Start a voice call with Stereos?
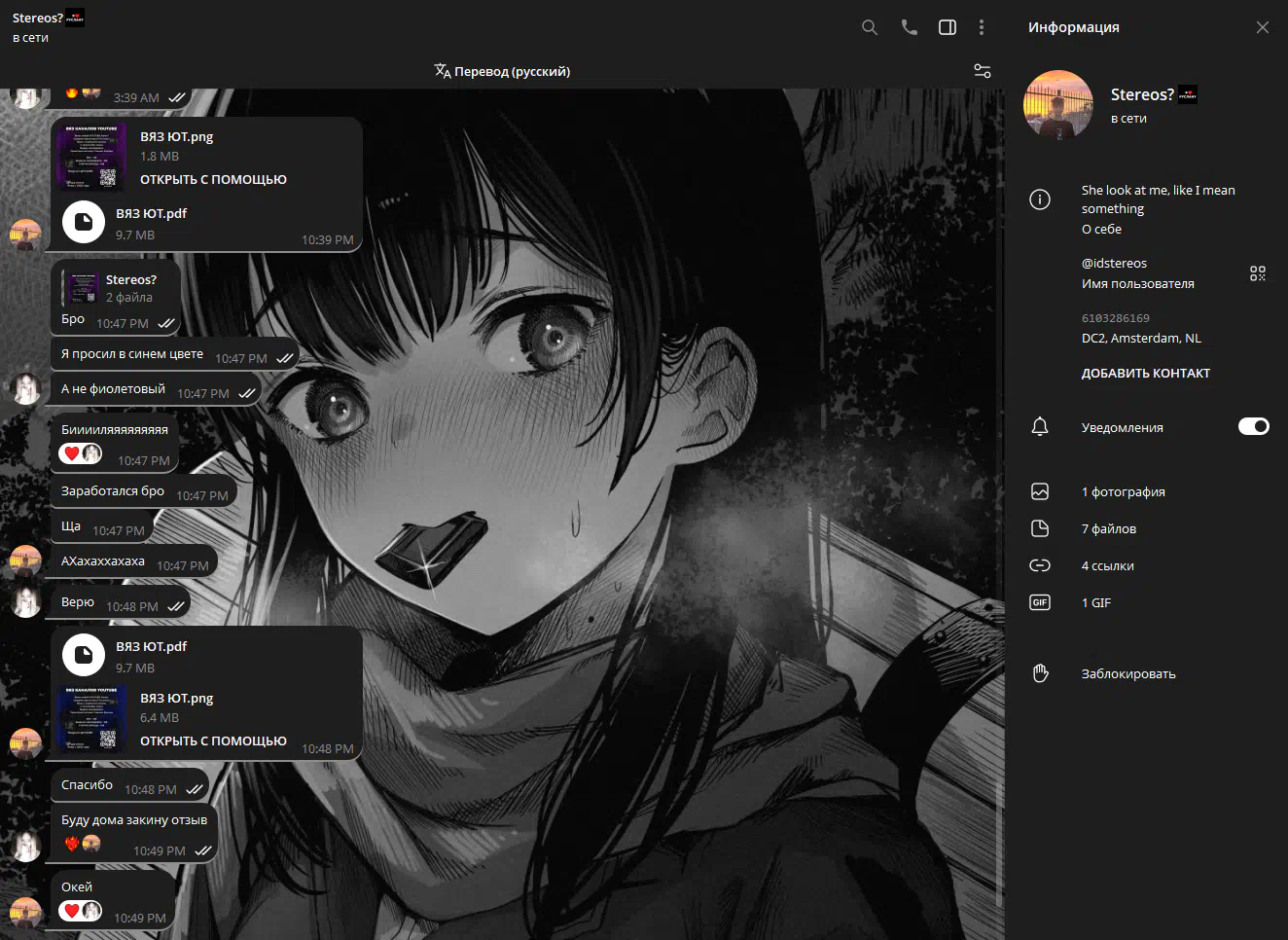The image size is (1288, 940). (x=909, y=27)
